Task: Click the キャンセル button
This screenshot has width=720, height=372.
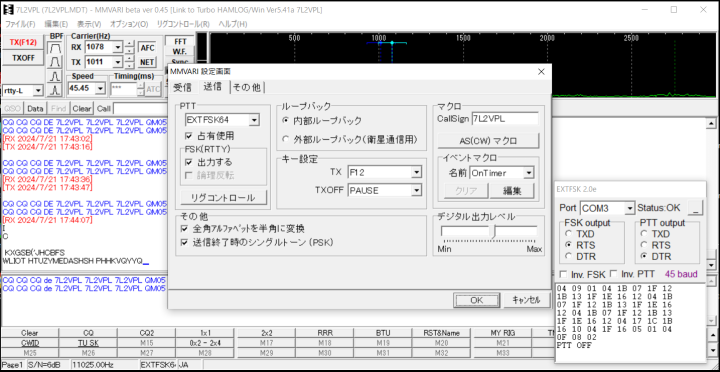Action: tap(526, 300)
